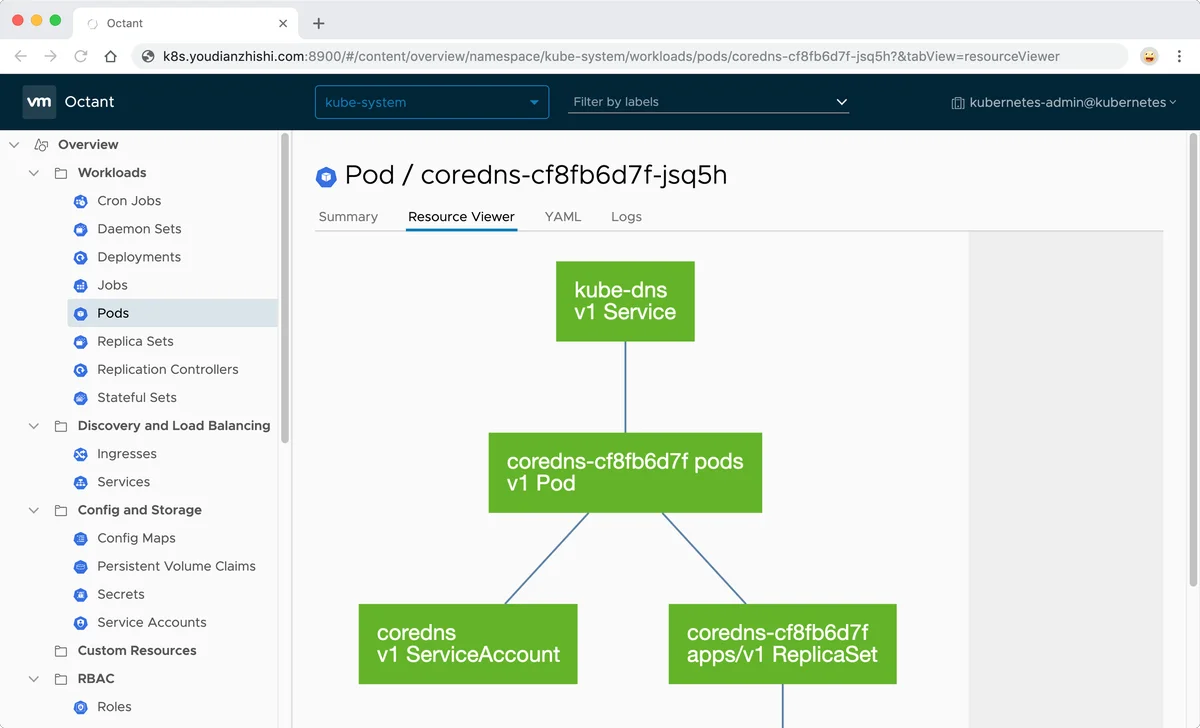Click the Replica Sets sidebar icon

pos(81,341)
